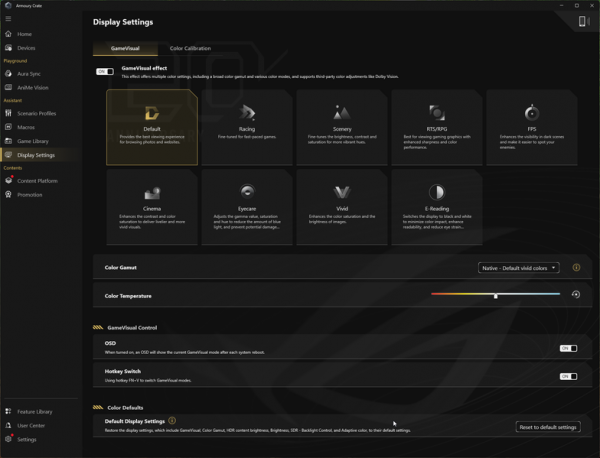Open Aura Sync lighting icon
The height and width of the screenshot is (458, 600).
tap(8, 73)
